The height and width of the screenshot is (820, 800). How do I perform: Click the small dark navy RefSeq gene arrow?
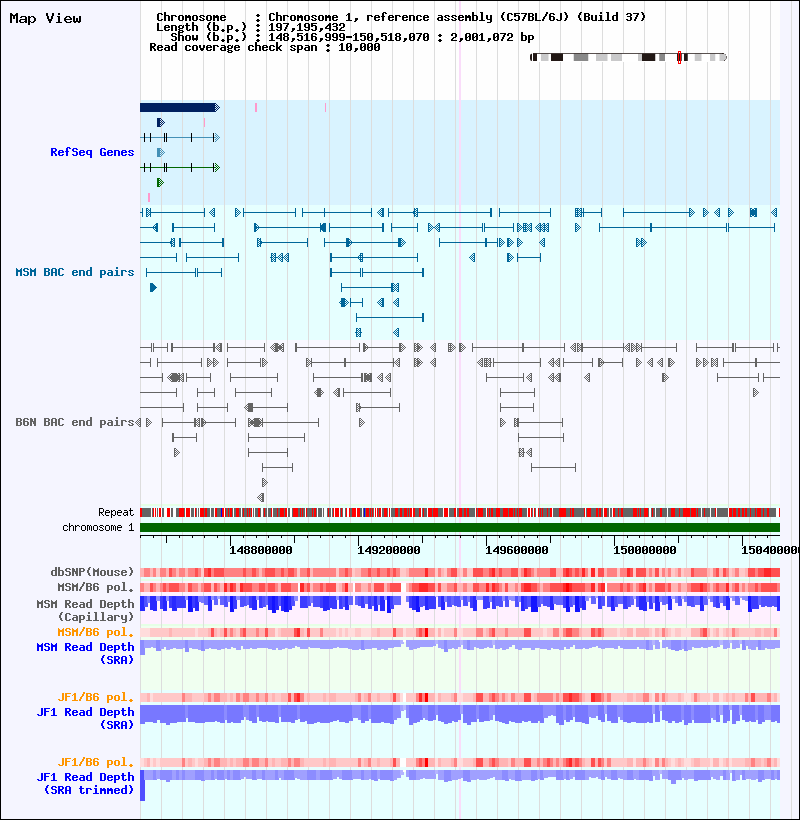pyautogui.click(x=161, y=122)
